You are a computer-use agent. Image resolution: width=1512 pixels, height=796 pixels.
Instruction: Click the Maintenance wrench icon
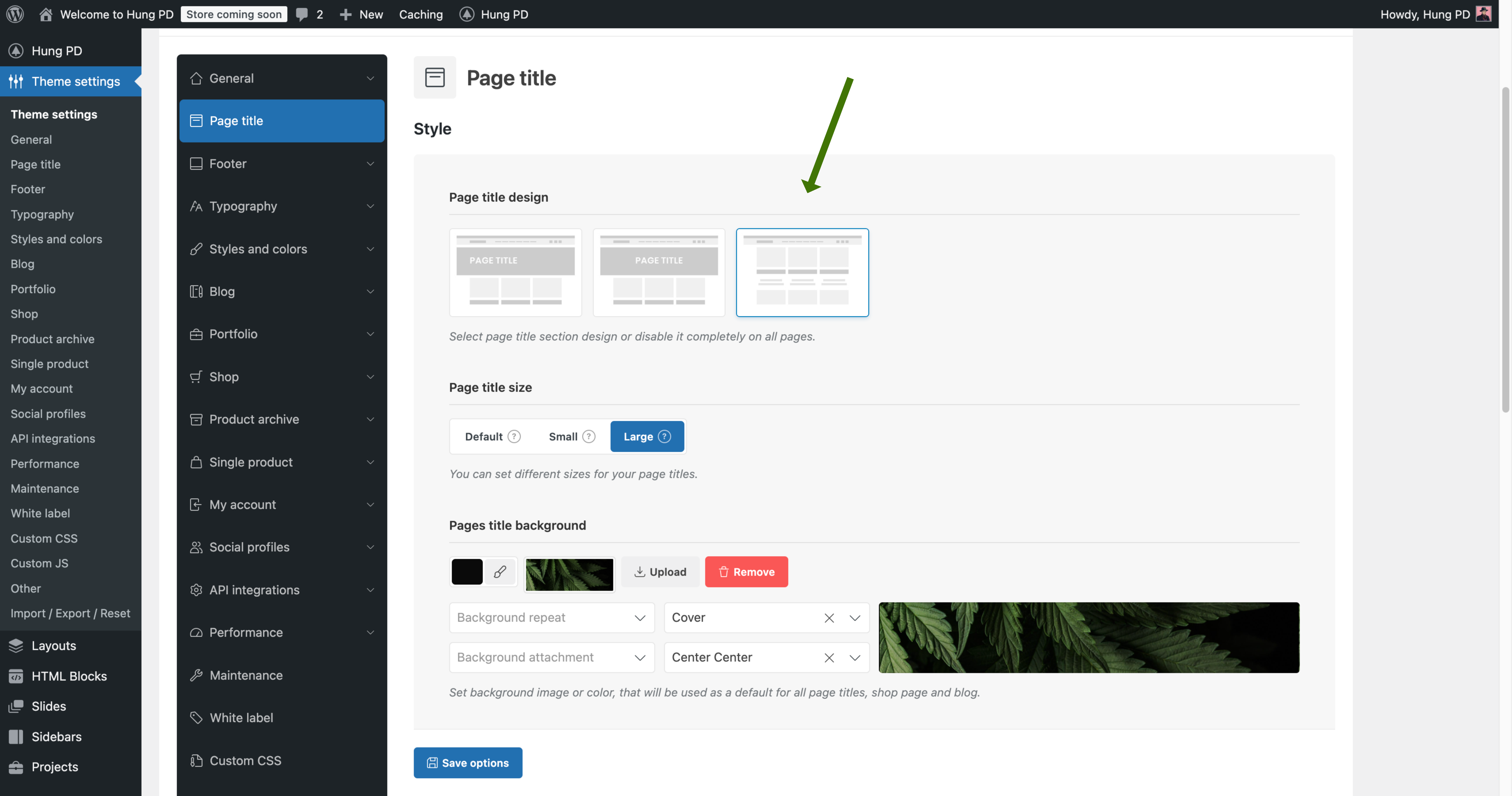pyautogui.click(x=196, y=675)
